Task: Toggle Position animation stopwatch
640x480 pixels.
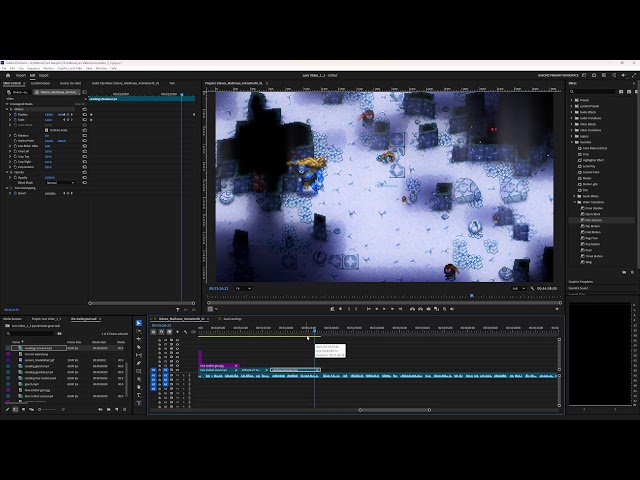Action: 15,115
